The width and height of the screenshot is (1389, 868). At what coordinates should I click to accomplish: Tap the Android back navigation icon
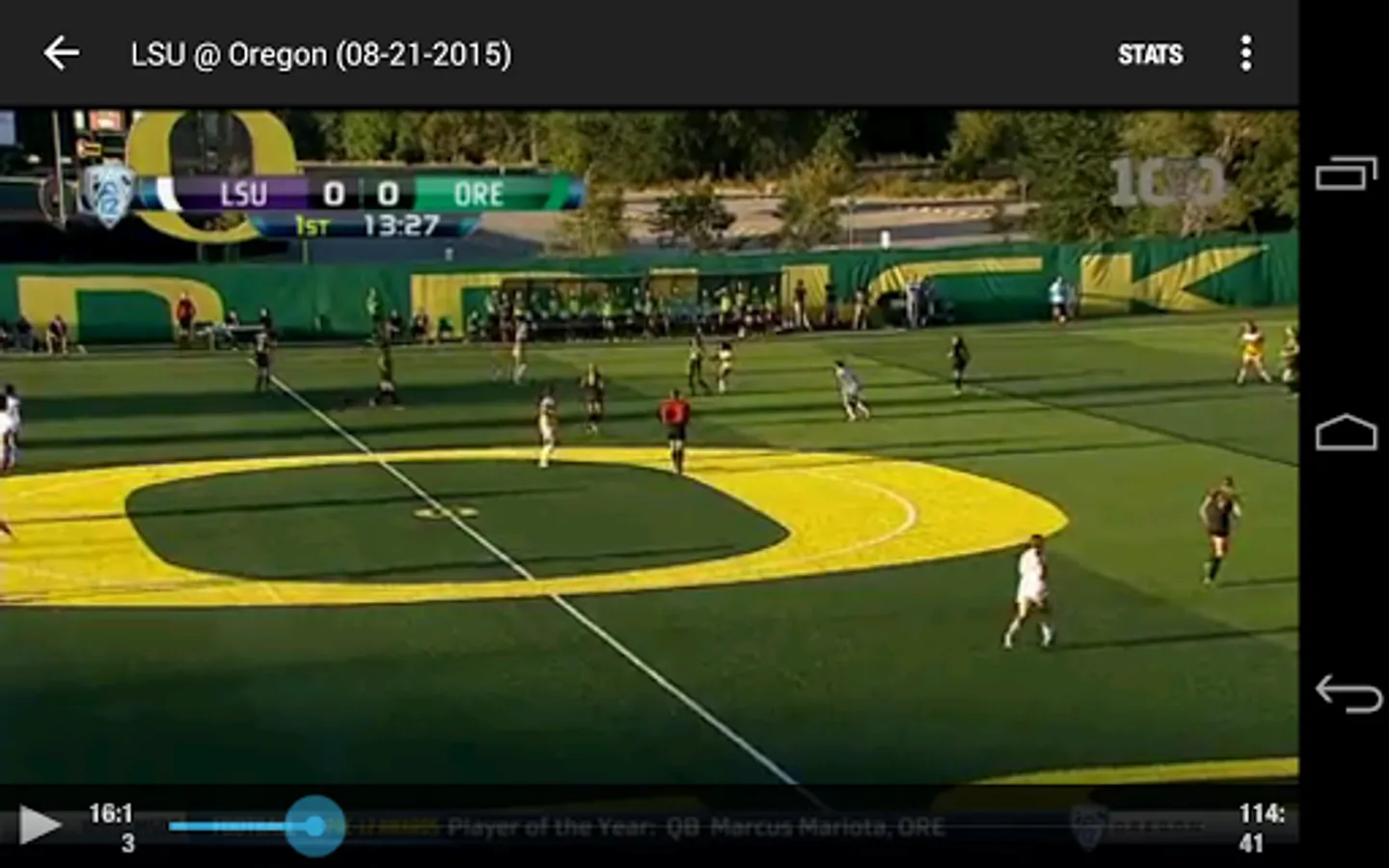pos(1348,692)
